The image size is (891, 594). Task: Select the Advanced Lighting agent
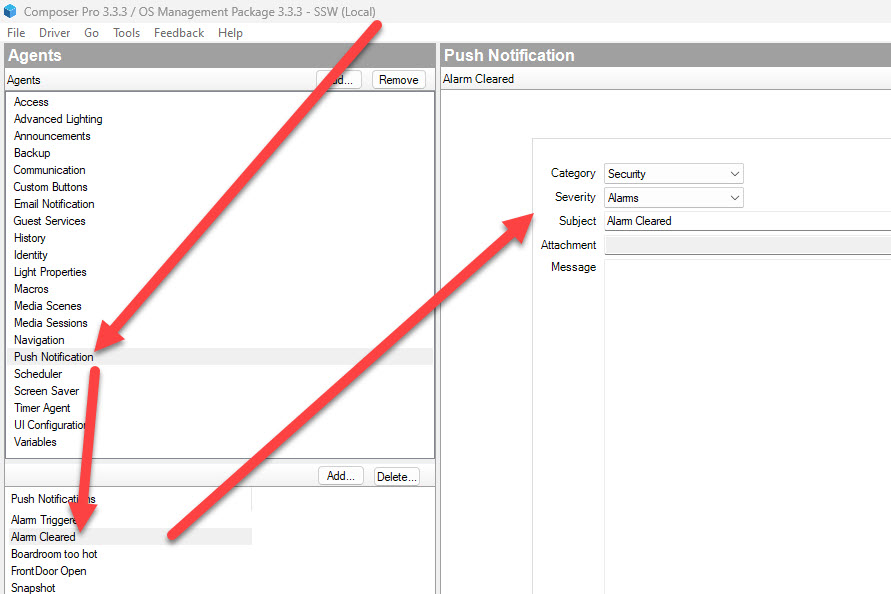[x=58, y=119]
